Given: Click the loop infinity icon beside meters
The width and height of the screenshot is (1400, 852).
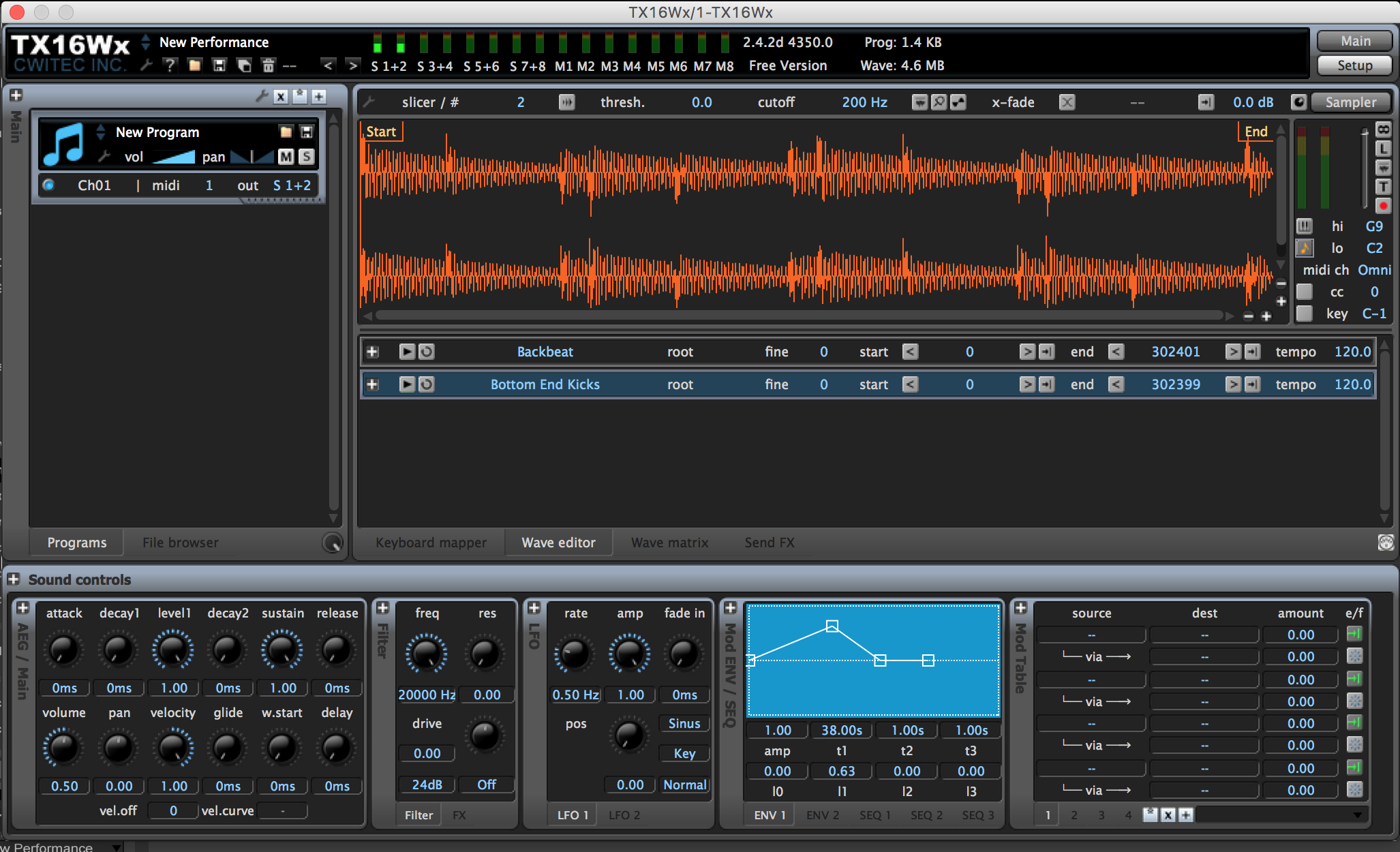Looking at the screenshot, I should [x=1383, y=129].
